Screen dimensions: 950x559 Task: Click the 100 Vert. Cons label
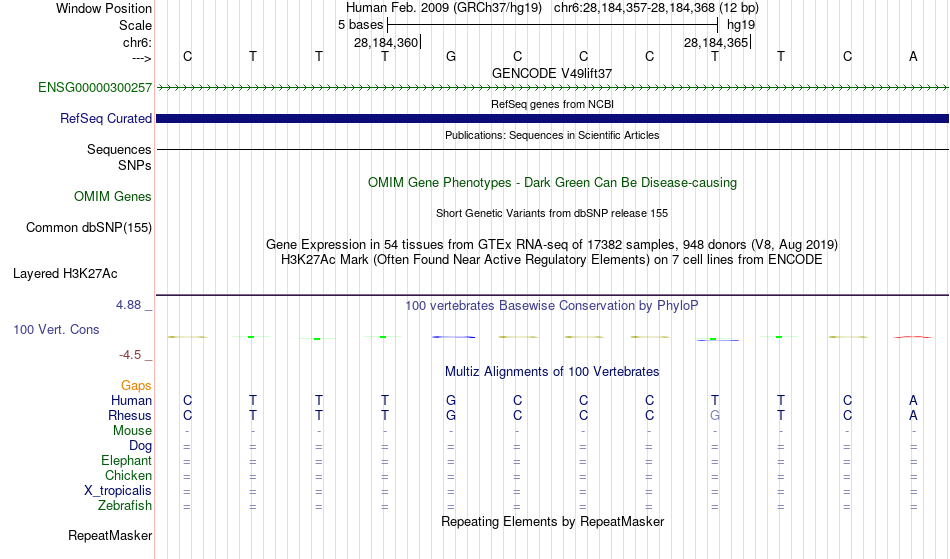[x=56, y=329]
